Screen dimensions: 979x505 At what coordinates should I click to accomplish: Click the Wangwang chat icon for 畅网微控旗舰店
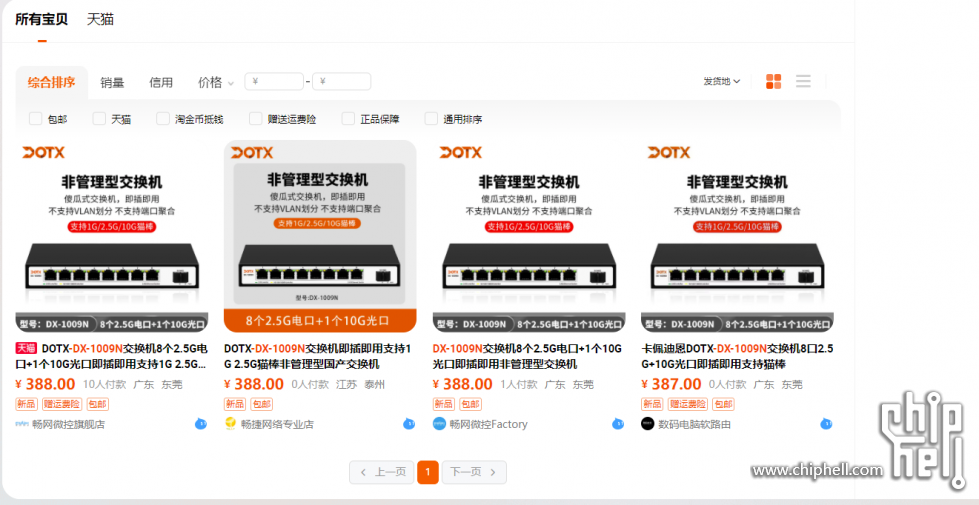201,424
